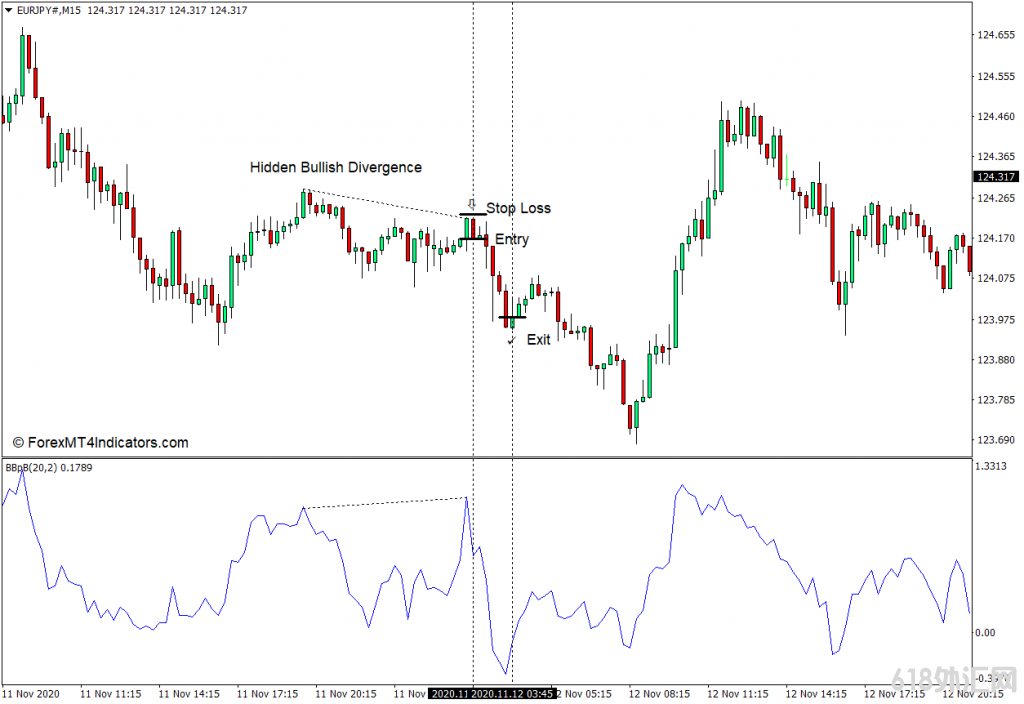This screenshot has height=704, width=1024.
Task: Open the ForexMT4Indicators.com watermark link
Action: (100, 442)
